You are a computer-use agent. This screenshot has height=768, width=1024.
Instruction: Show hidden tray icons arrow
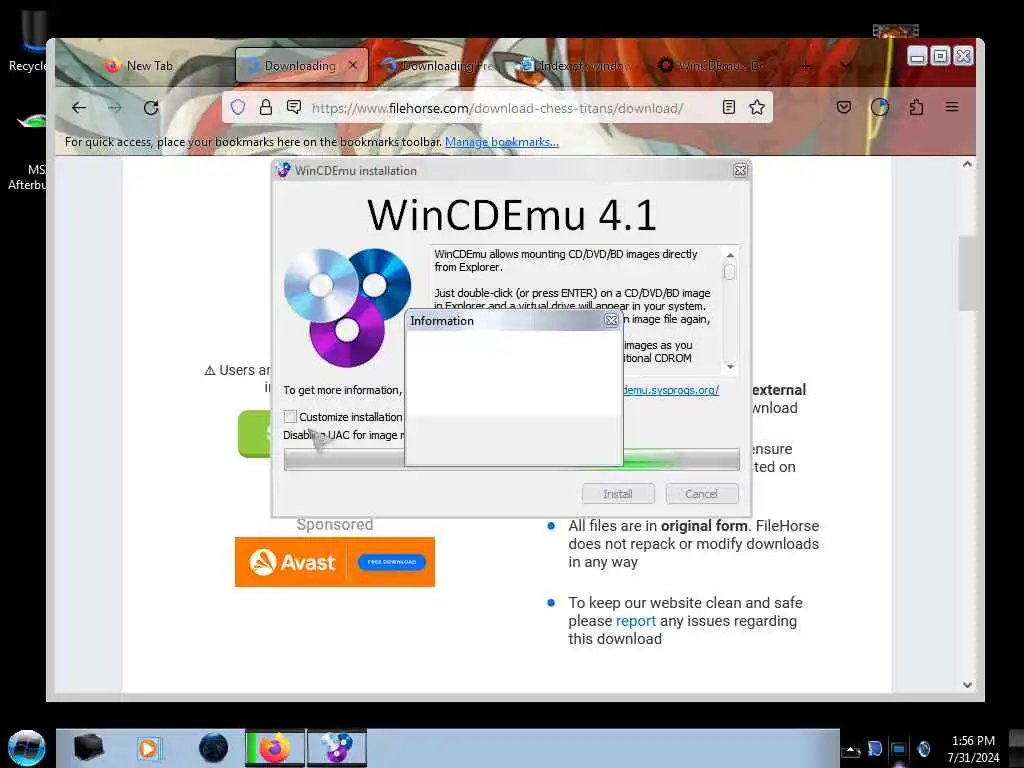tap(850, 751)
